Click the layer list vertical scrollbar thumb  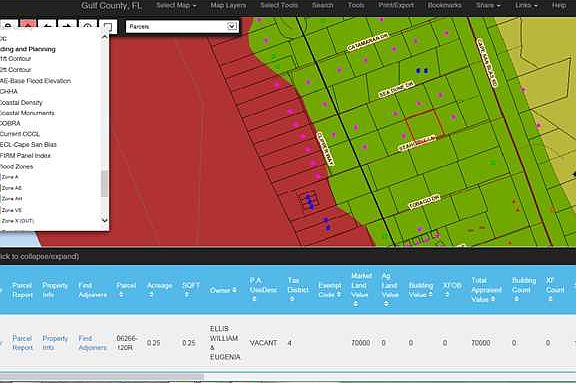pyautogui.click(x=104, y=184)
